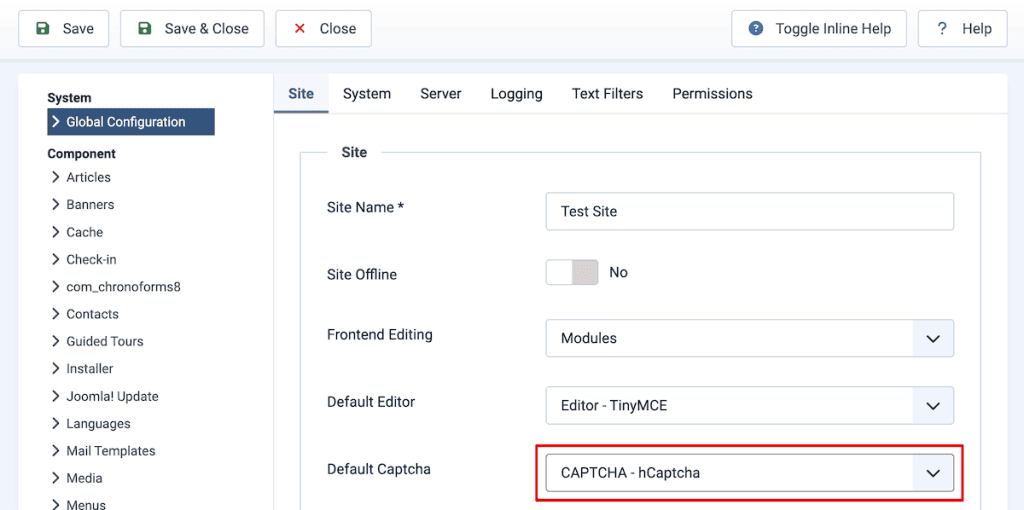Viewport: 1024px width, 510px height.
Task: Open Mail Templates component settings
Action: pos(103,451)
